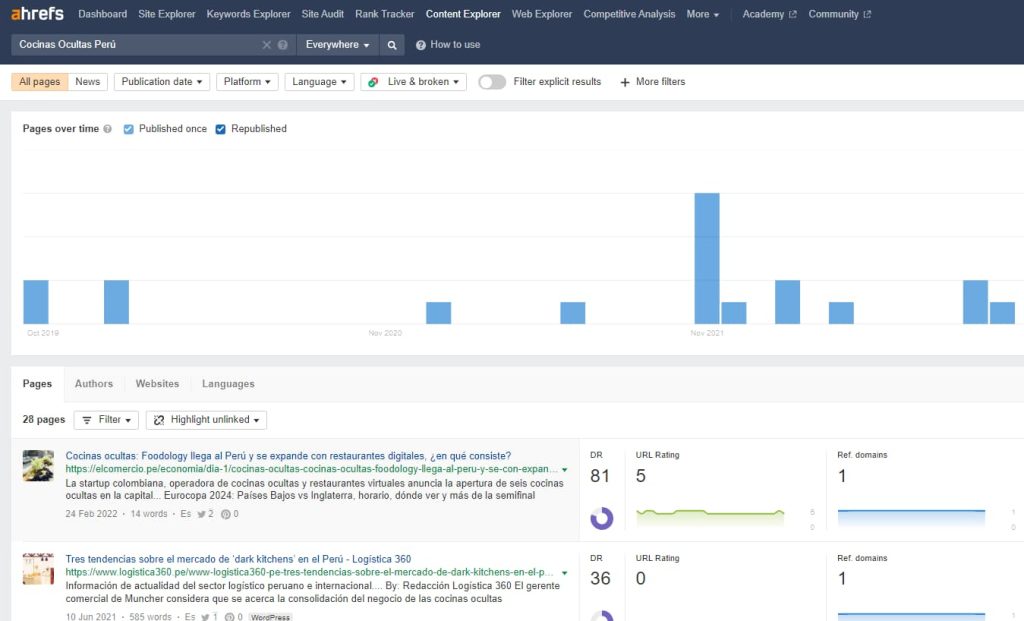
Task: Open Site Explorer
Action: pyautogui.click(x=167, y=14)
